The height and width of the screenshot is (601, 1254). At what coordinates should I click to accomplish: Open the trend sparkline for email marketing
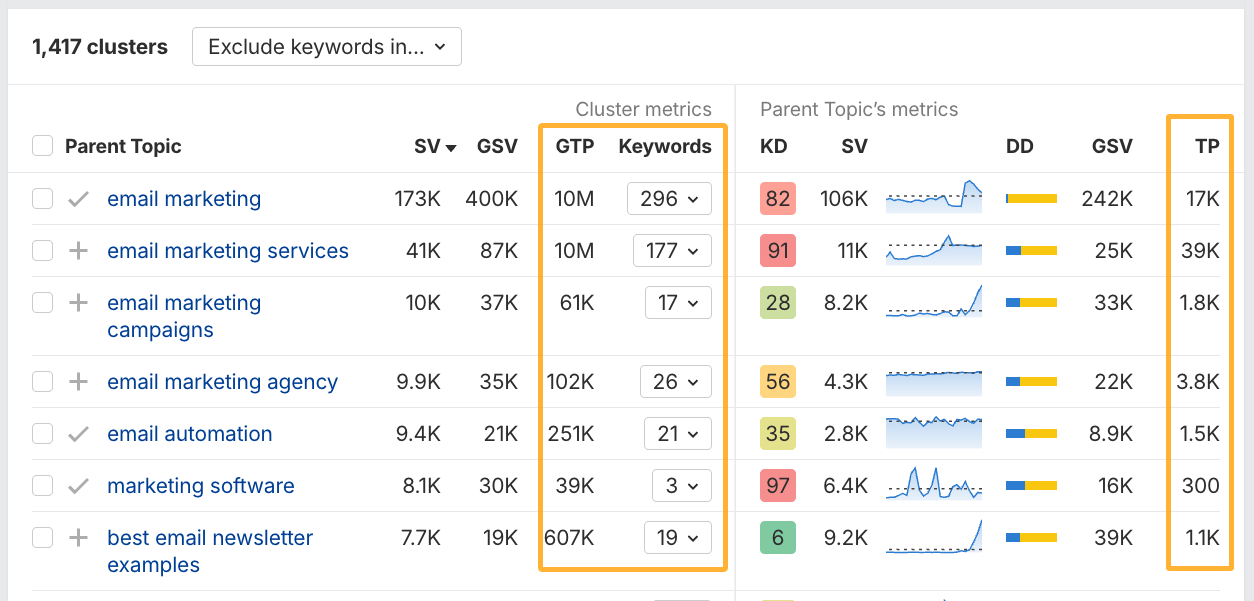coord(933,197)
